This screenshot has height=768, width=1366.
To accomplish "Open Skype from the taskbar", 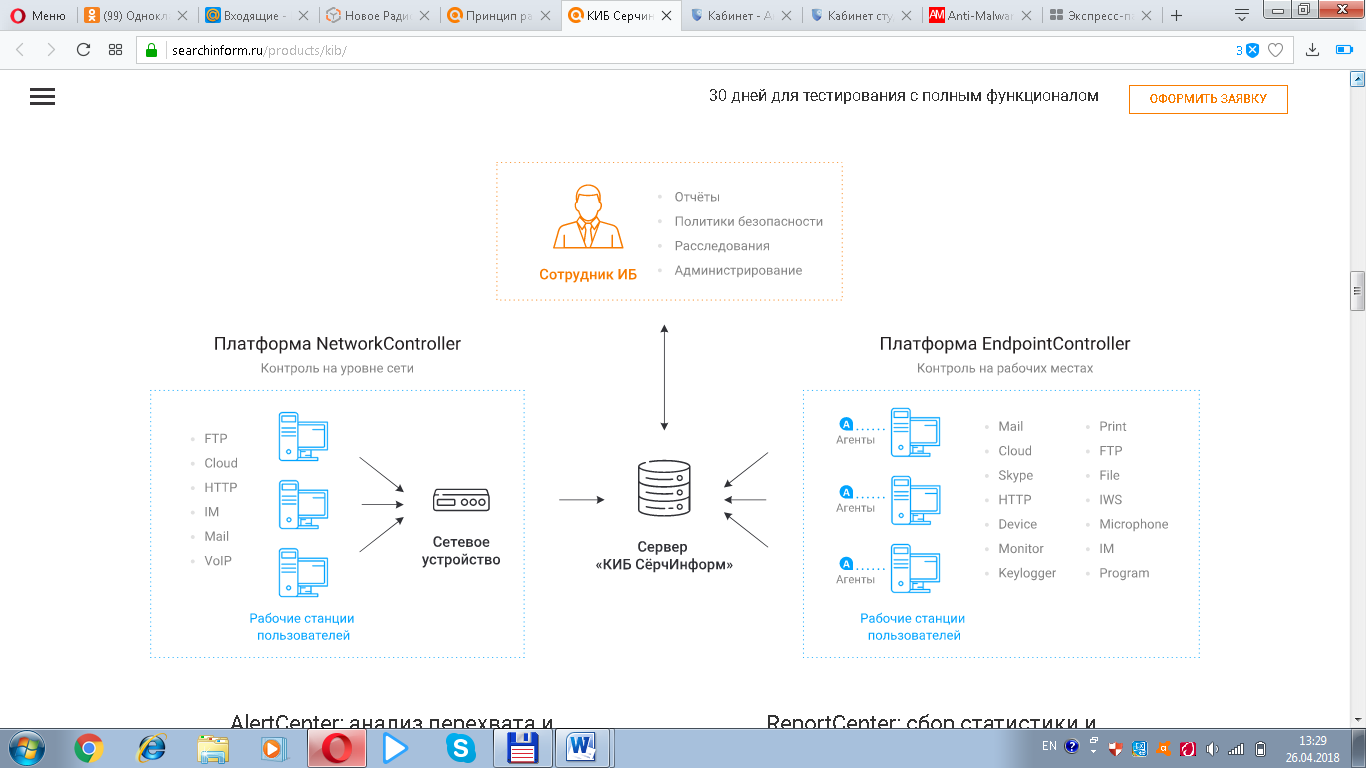I will 459,748.
